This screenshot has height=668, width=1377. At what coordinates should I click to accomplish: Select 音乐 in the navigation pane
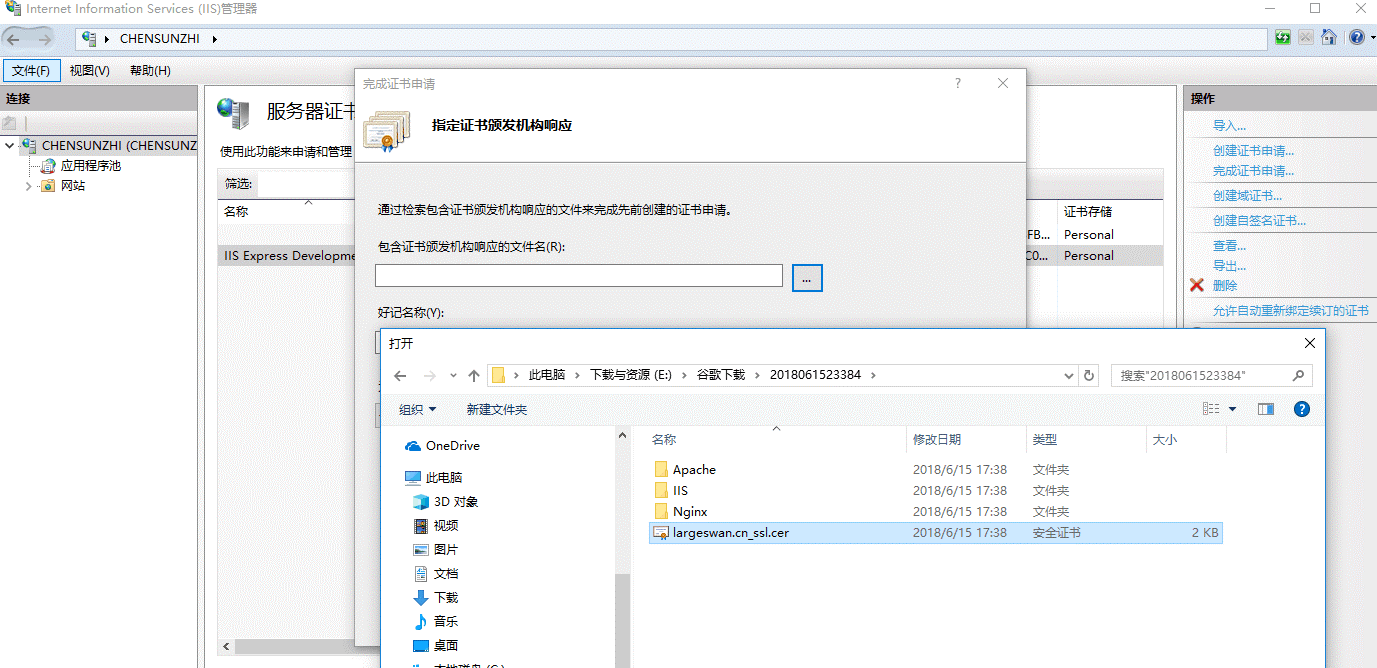pos(436,622)
